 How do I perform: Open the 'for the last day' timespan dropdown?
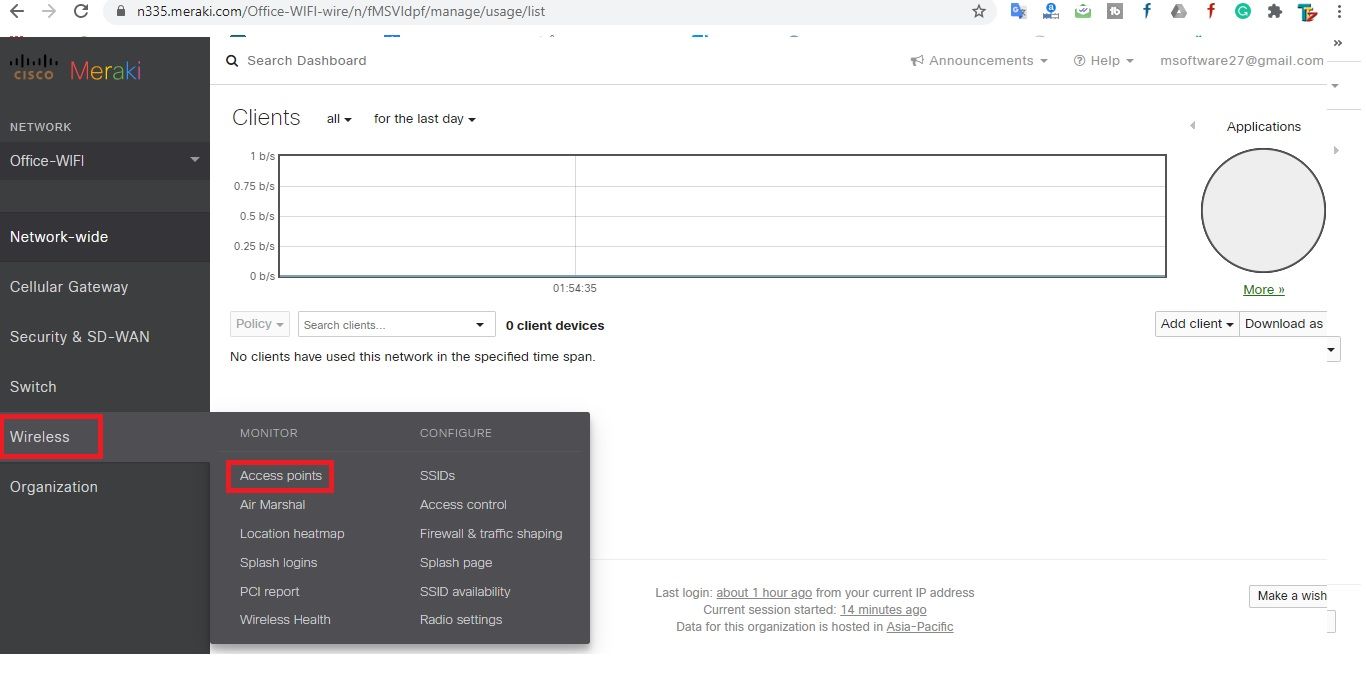point(424,119)
